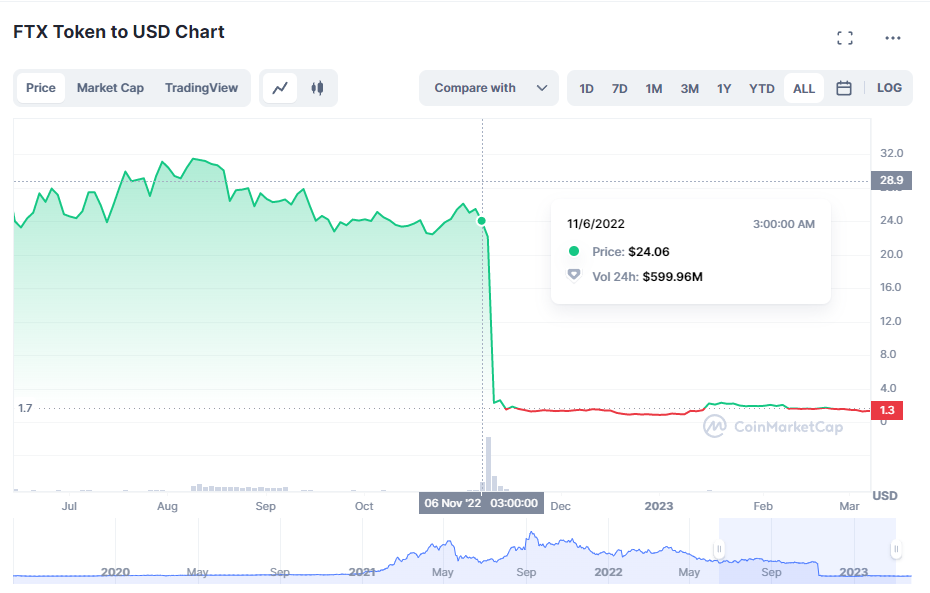Switch to candlestick chart icon

(x=318, y=88)
